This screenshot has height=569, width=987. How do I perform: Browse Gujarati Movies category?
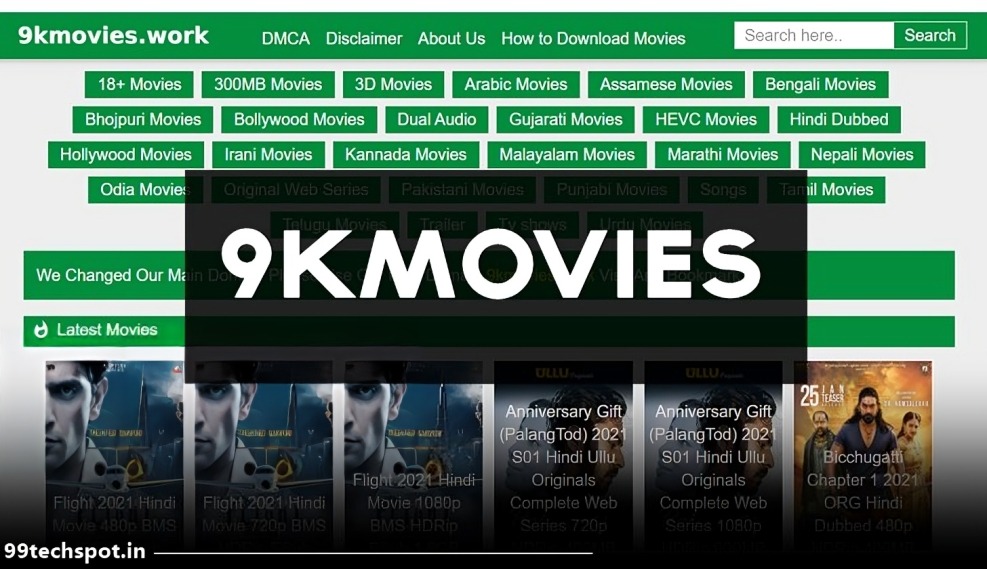pyautogui.click(x=565, y=120)
